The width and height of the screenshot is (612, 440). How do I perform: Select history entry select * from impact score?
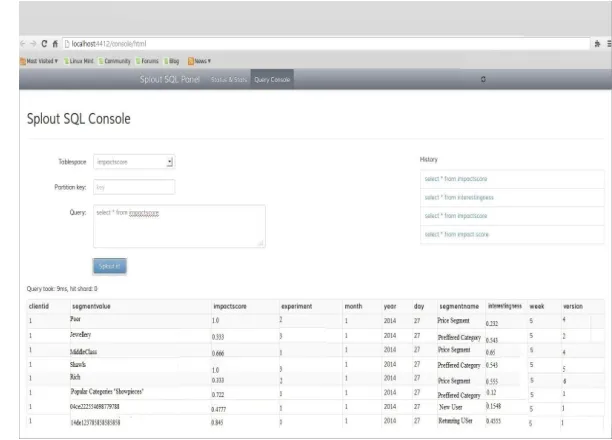pos(512,234)
